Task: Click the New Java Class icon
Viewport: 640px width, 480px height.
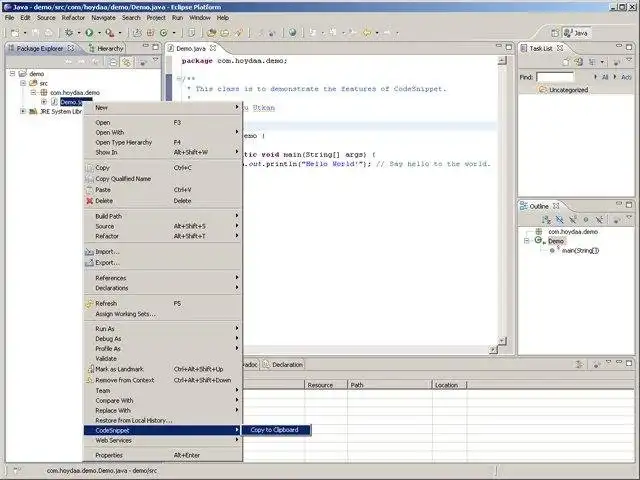Action: (x=164, y=33)
